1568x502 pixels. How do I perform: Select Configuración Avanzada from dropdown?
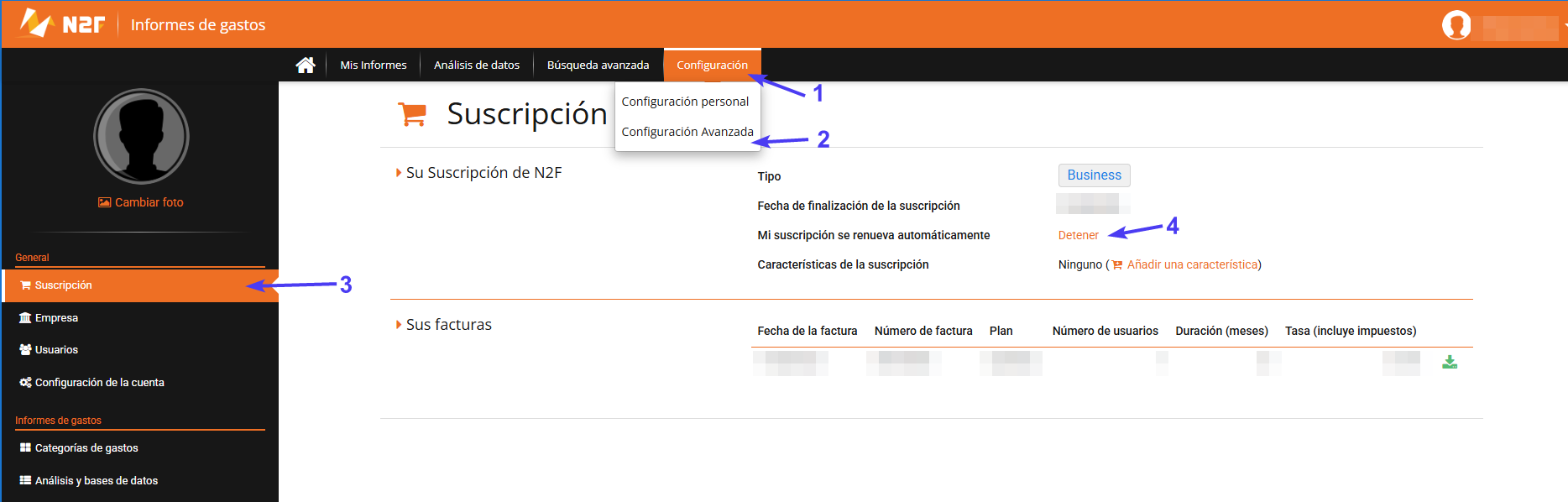687,132
